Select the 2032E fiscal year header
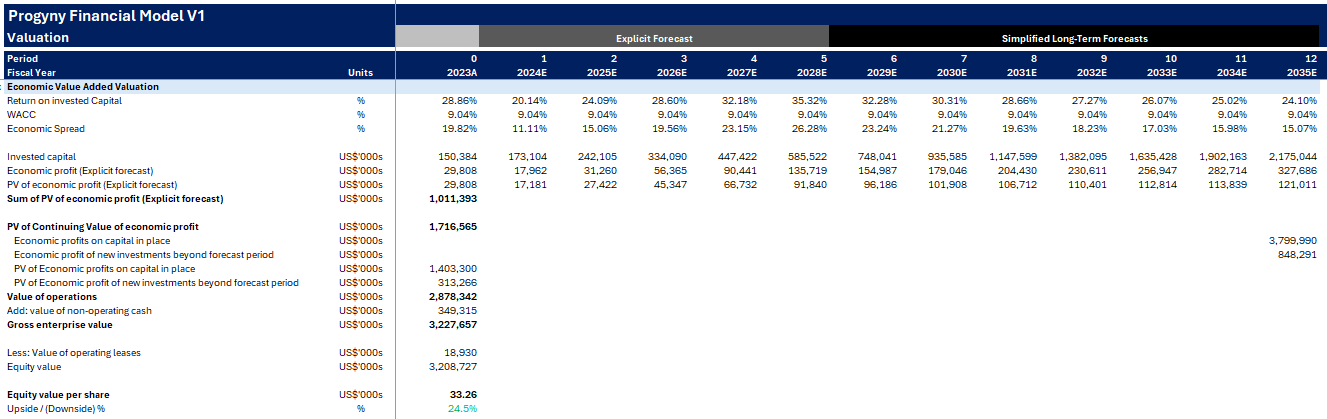This screenshot has height=419, width=1327. click(x=1091, y=73)
